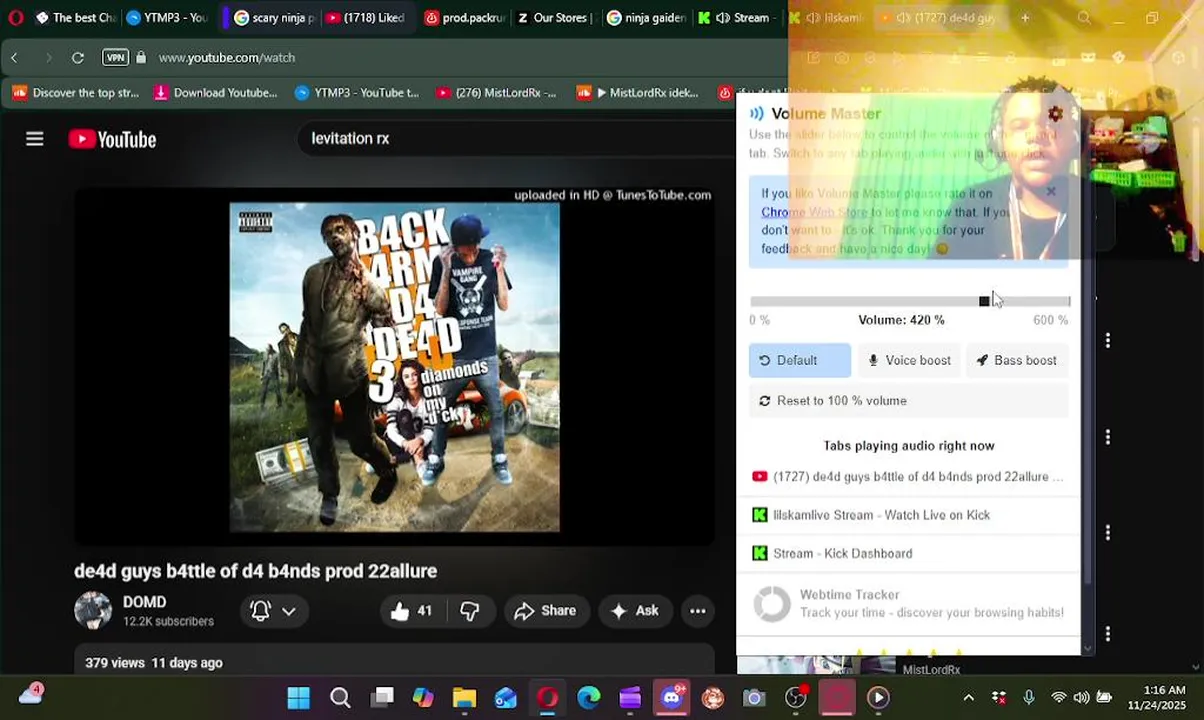Toggle the notification bell for DOMD
Screen dimensions: 1204x720
(x=260, y=611)
